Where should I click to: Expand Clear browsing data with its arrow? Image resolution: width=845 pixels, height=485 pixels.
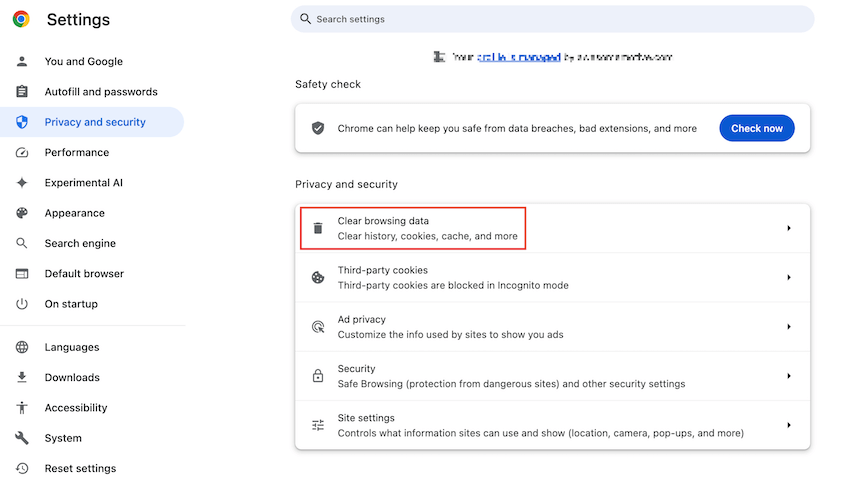click(788, 228)
